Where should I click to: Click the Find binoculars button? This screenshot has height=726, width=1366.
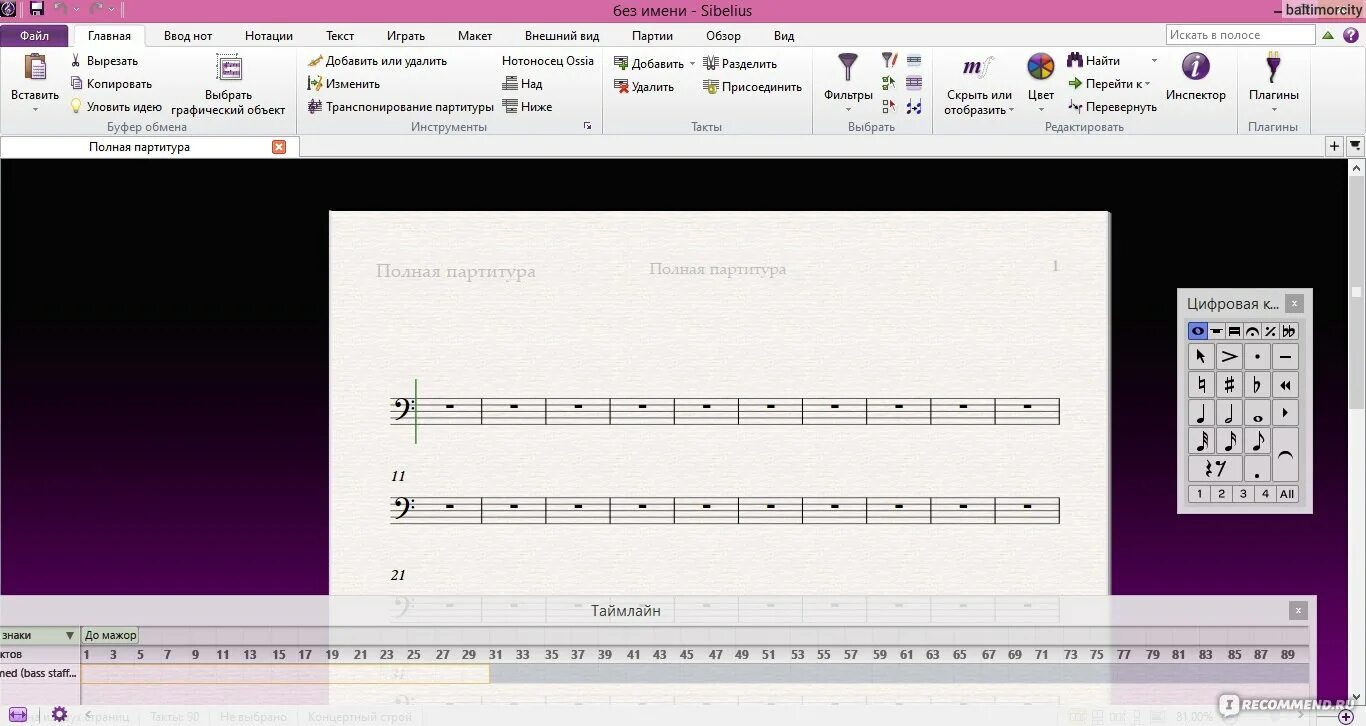1093,61
